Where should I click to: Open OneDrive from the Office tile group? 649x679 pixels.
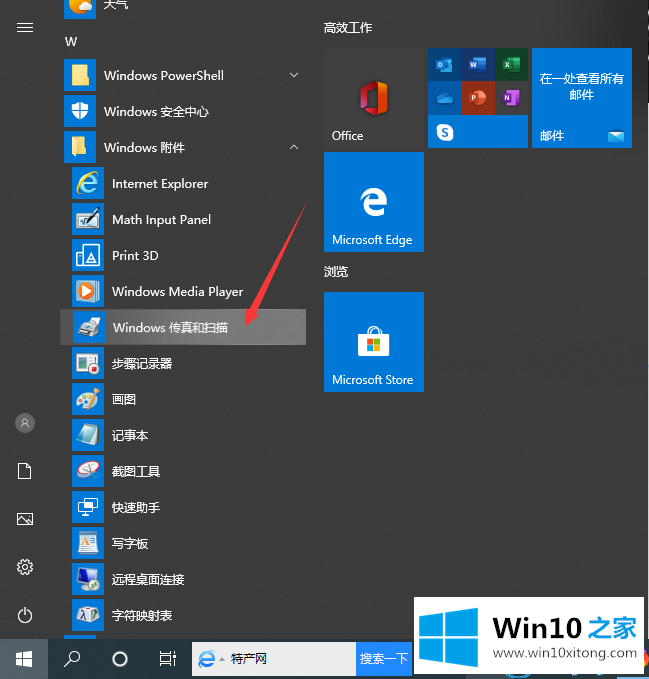click(x=444, y=98)
